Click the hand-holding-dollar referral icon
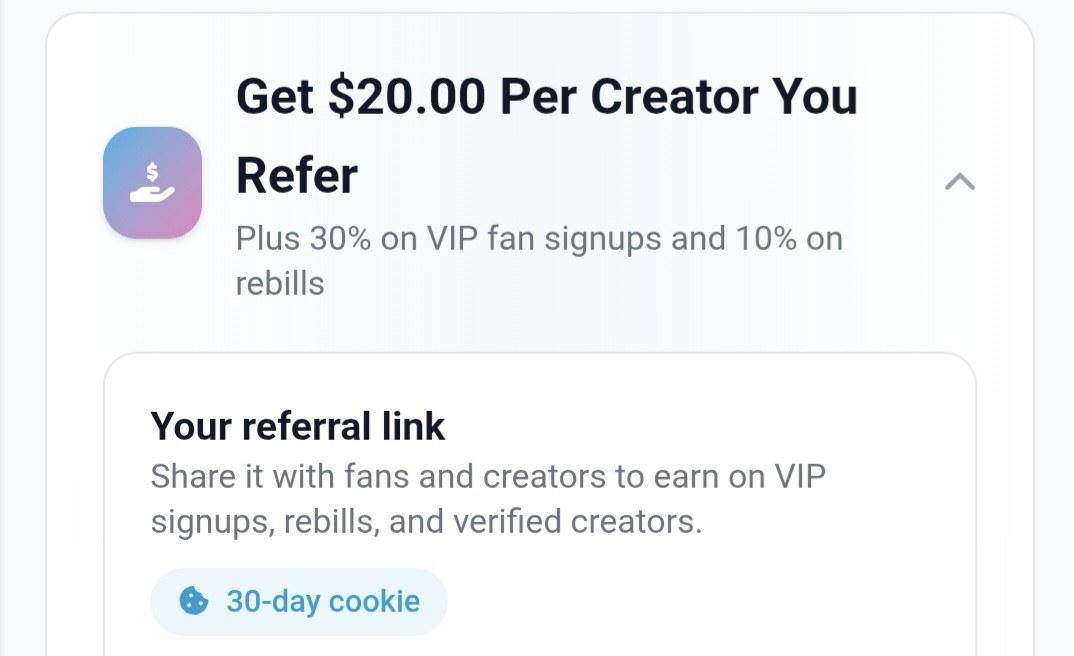This screenshot has height=656, width=1074. (152, 182)
